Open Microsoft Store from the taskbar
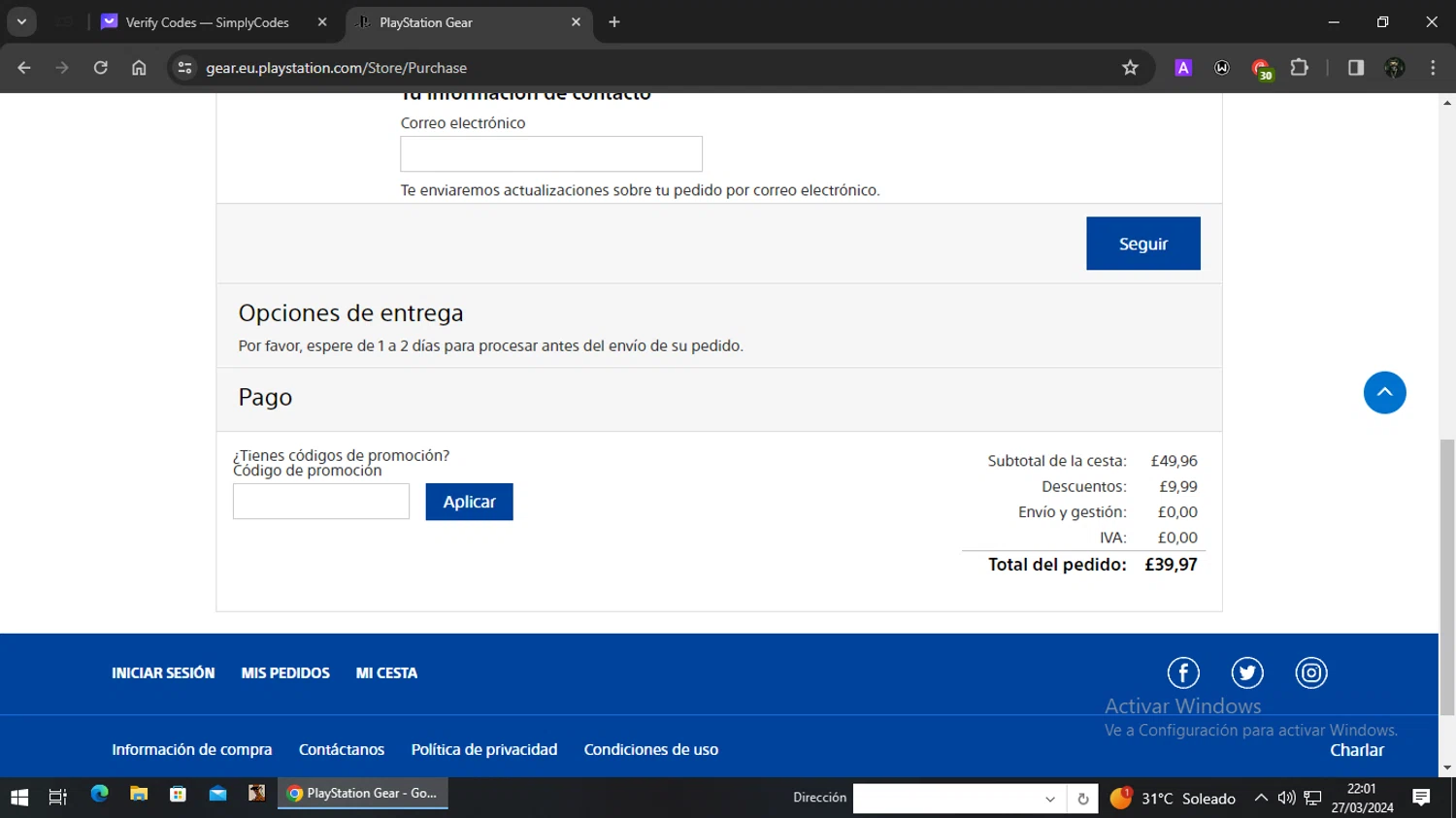1456x818 pixels. 178,795
